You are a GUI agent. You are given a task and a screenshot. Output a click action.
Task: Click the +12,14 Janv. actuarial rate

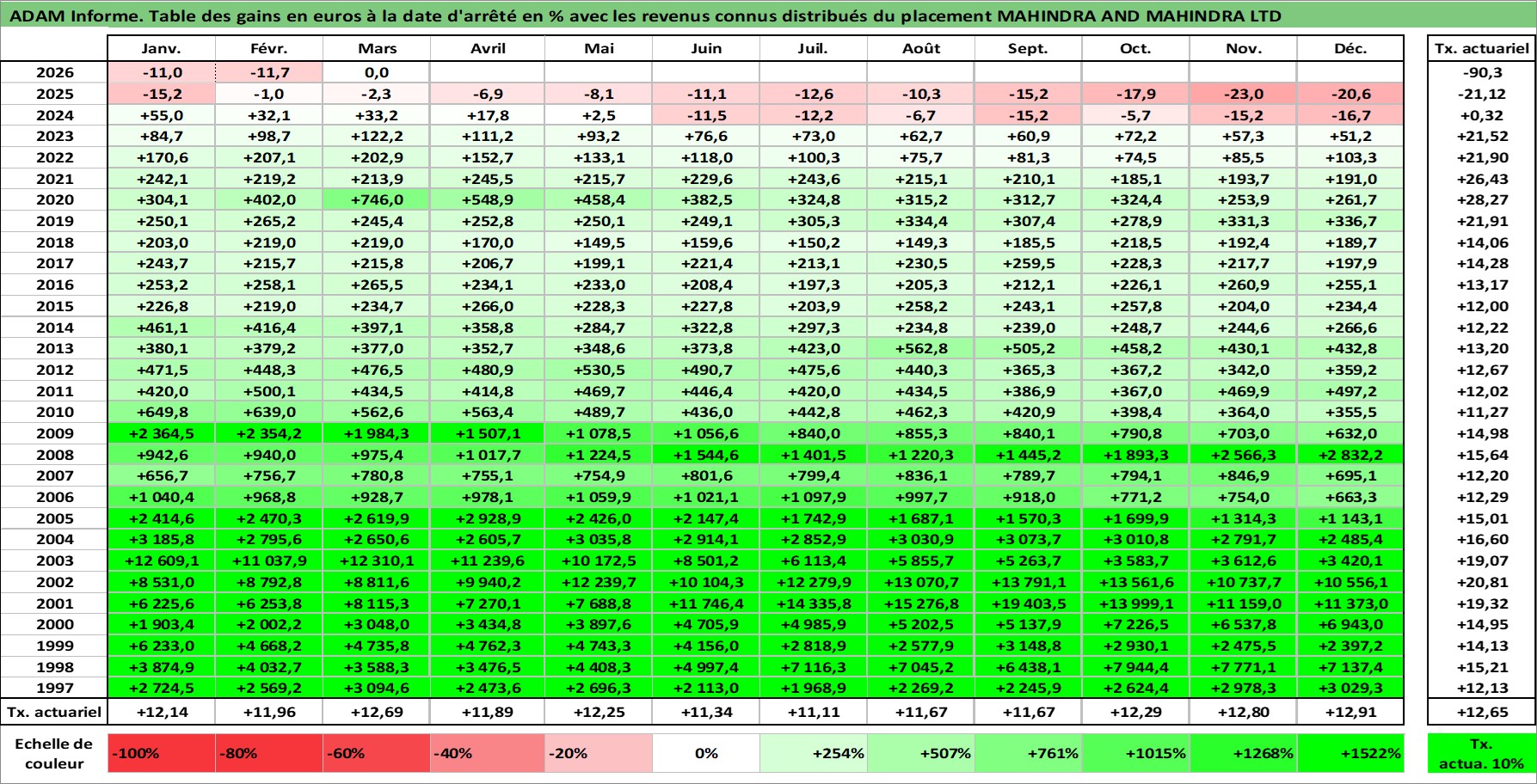[162, 712]
